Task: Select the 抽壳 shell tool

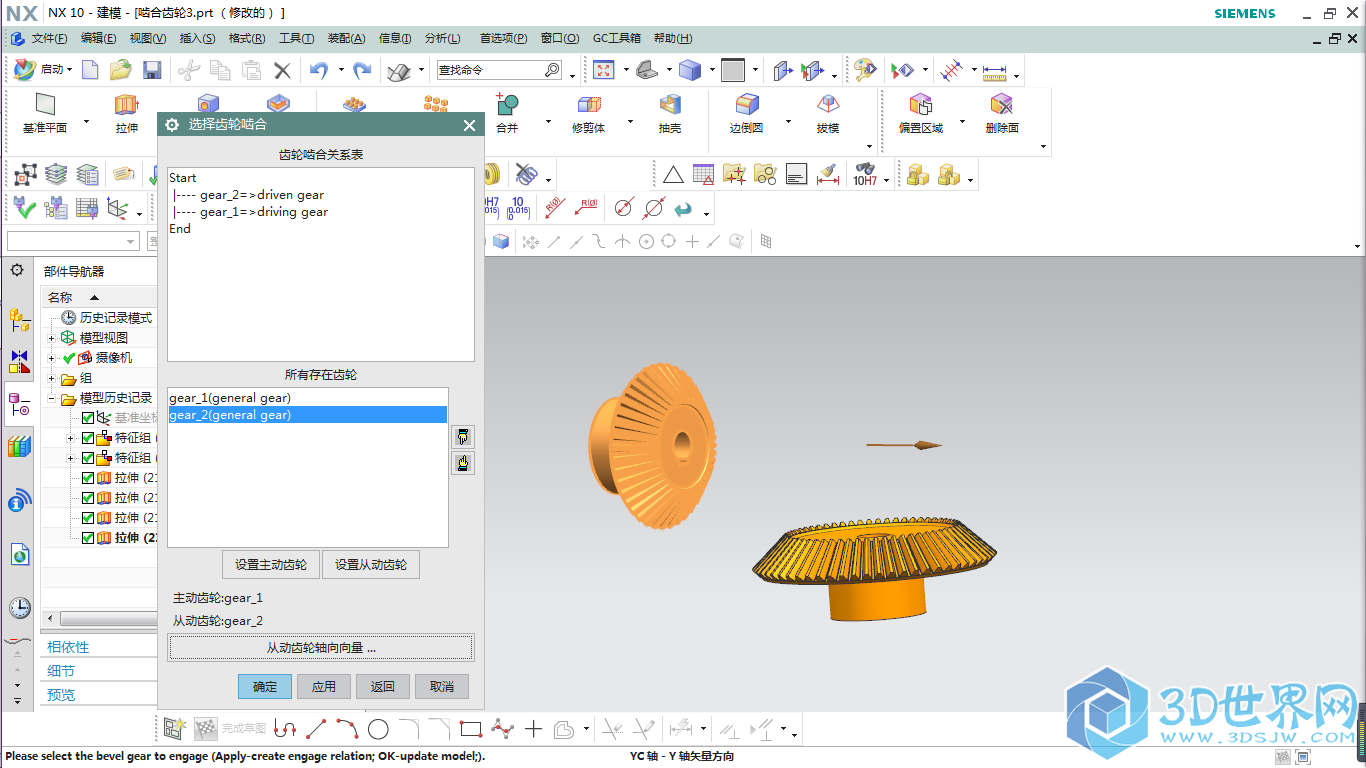Action: click(x=670, y=114)
